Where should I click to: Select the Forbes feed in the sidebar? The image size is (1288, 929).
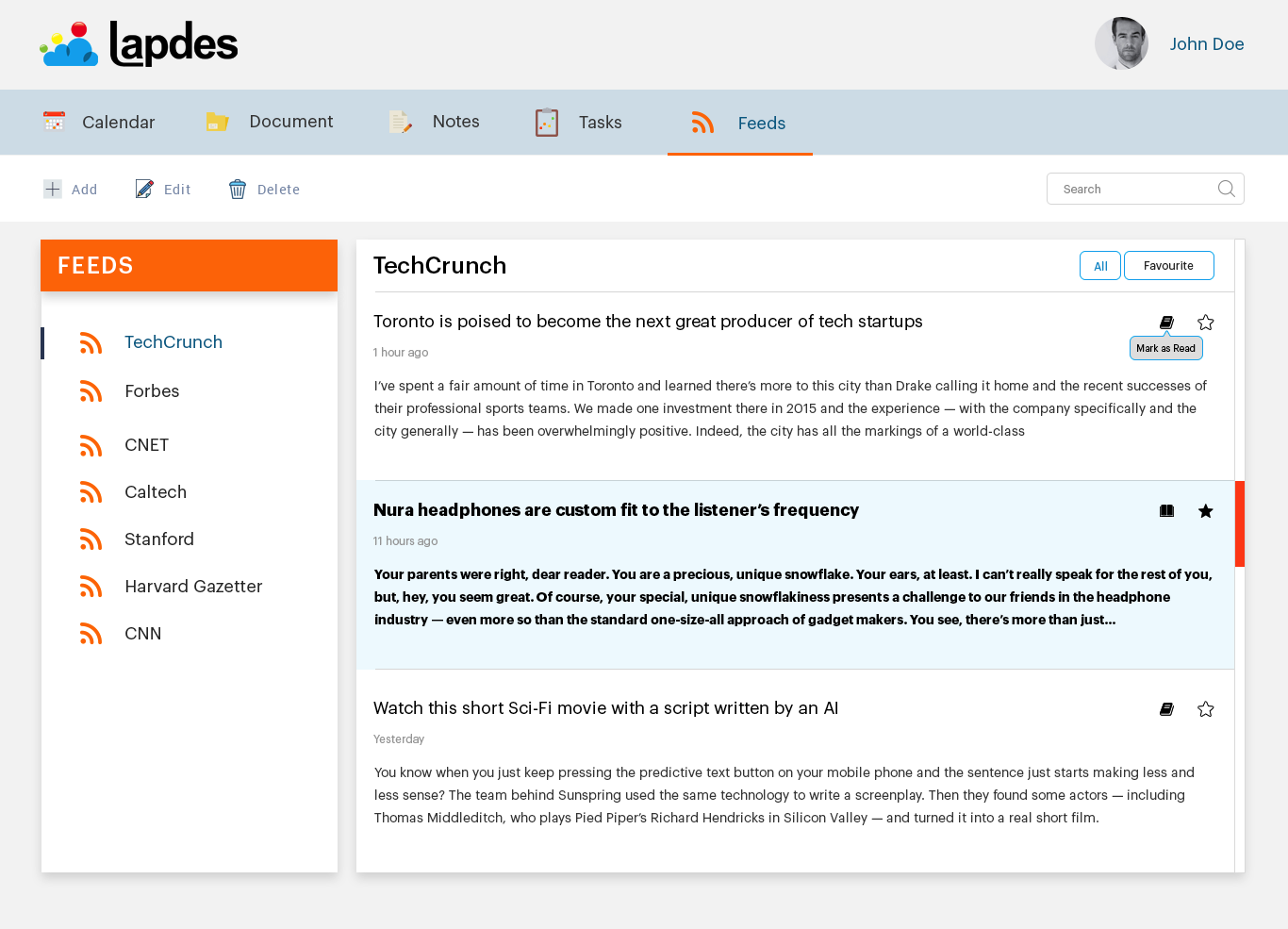tap(153, 390)
